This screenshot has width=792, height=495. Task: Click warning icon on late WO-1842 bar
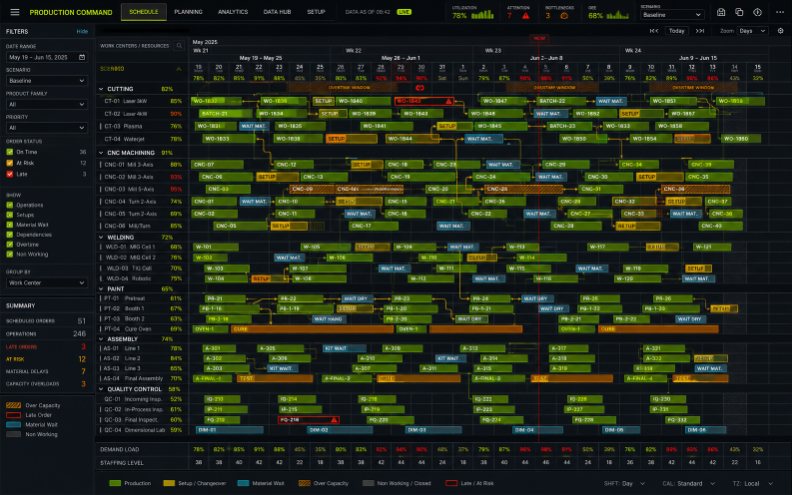[x=448, y=101]
